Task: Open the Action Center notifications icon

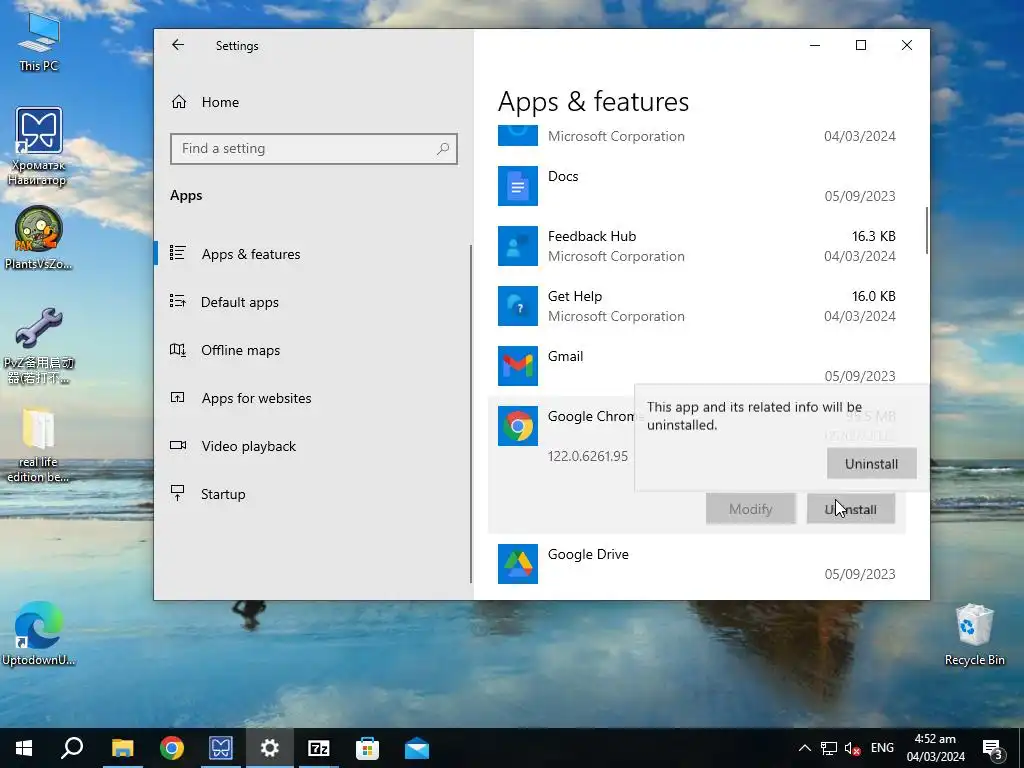Action: (x=992, y=748)
